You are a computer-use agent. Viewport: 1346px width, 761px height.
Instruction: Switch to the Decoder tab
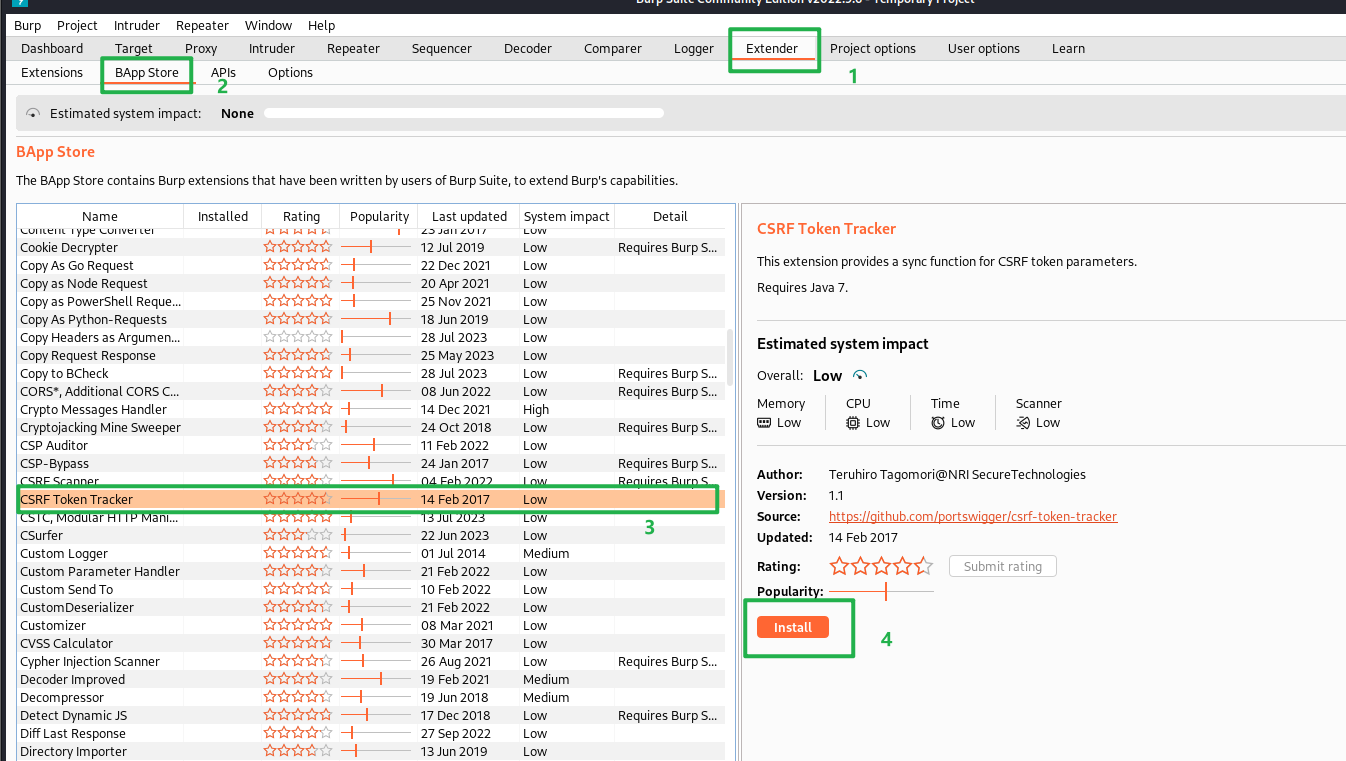coord(527,48)
